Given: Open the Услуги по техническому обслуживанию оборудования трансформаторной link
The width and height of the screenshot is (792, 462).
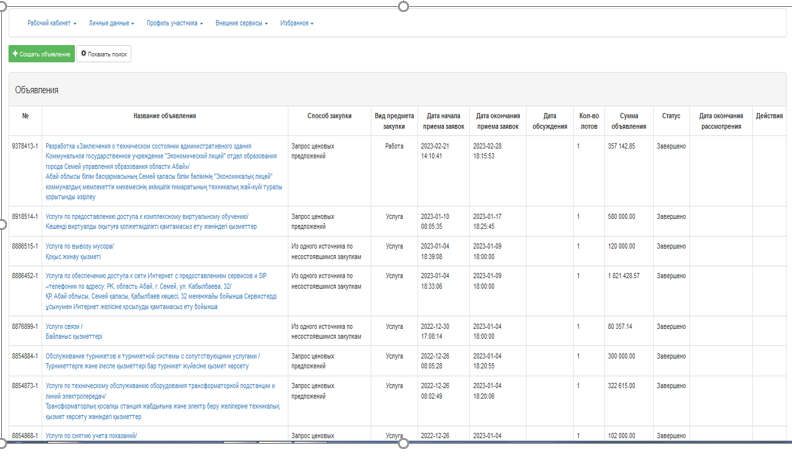Looking at the screenshot, I should click(163, 401).
